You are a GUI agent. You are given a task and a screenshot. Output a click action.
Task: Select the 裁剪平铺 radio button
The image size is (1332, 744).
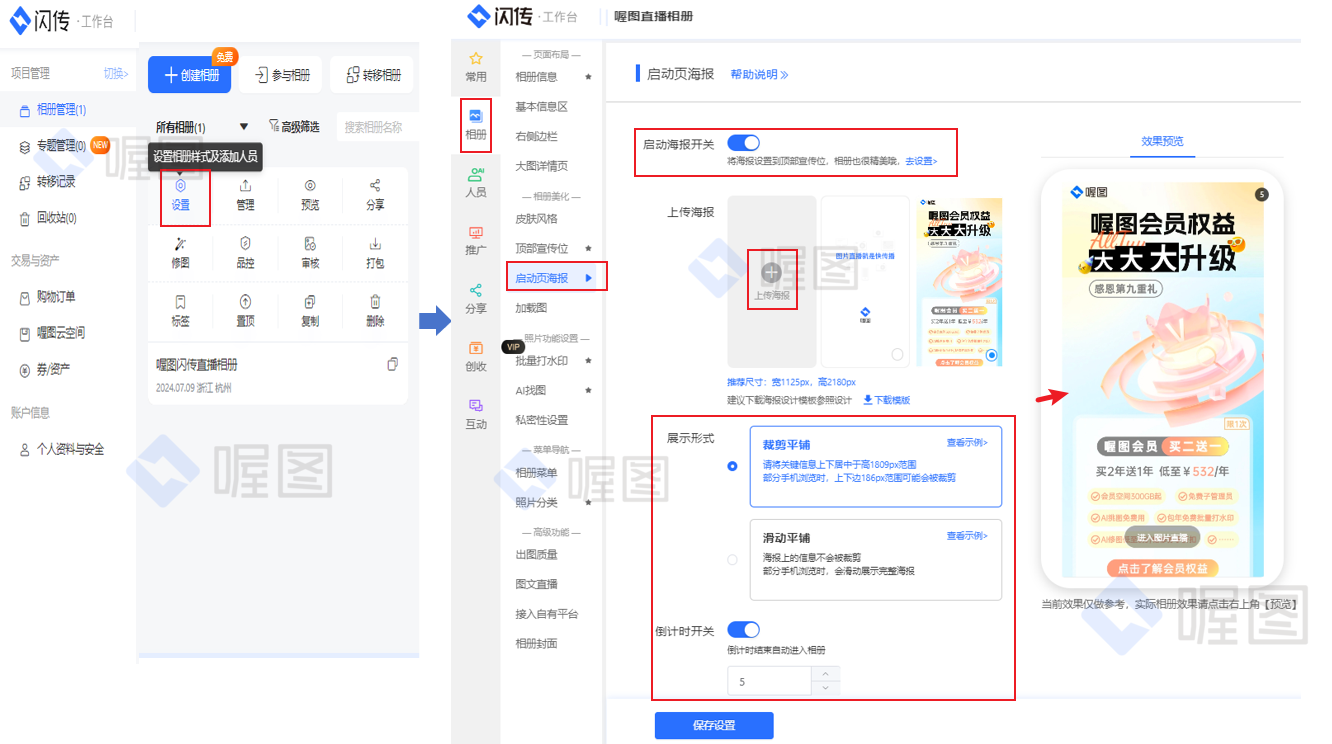point(733,466)
